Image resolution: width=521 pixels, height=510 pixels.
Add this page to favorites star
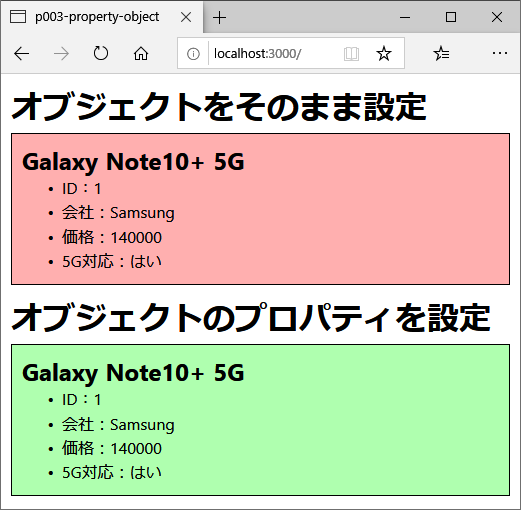point(384,53)
